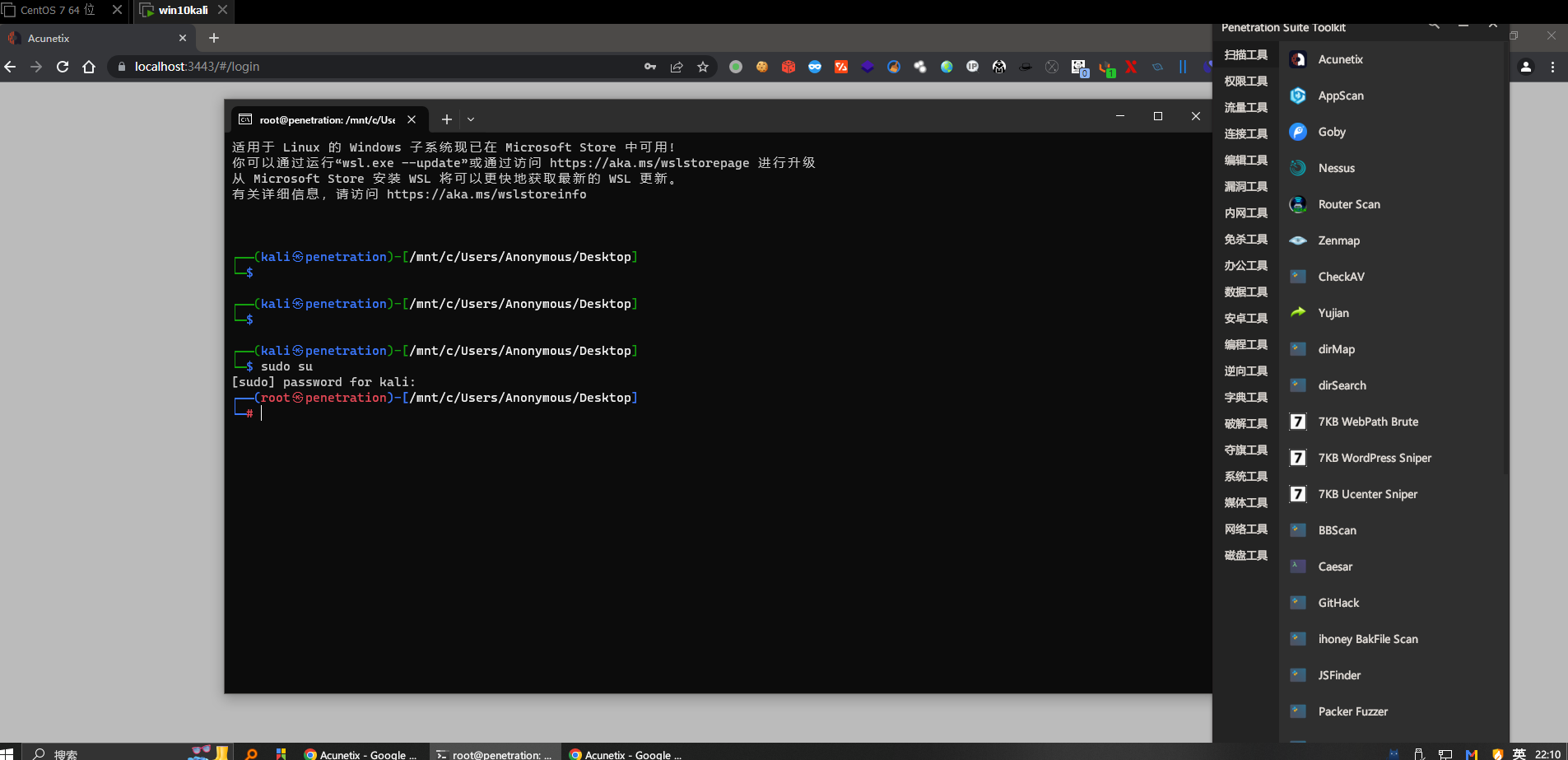The image size is (1568, 760).
Task: Open the AppScan tool icon
Action: [x=1298, y=96]
